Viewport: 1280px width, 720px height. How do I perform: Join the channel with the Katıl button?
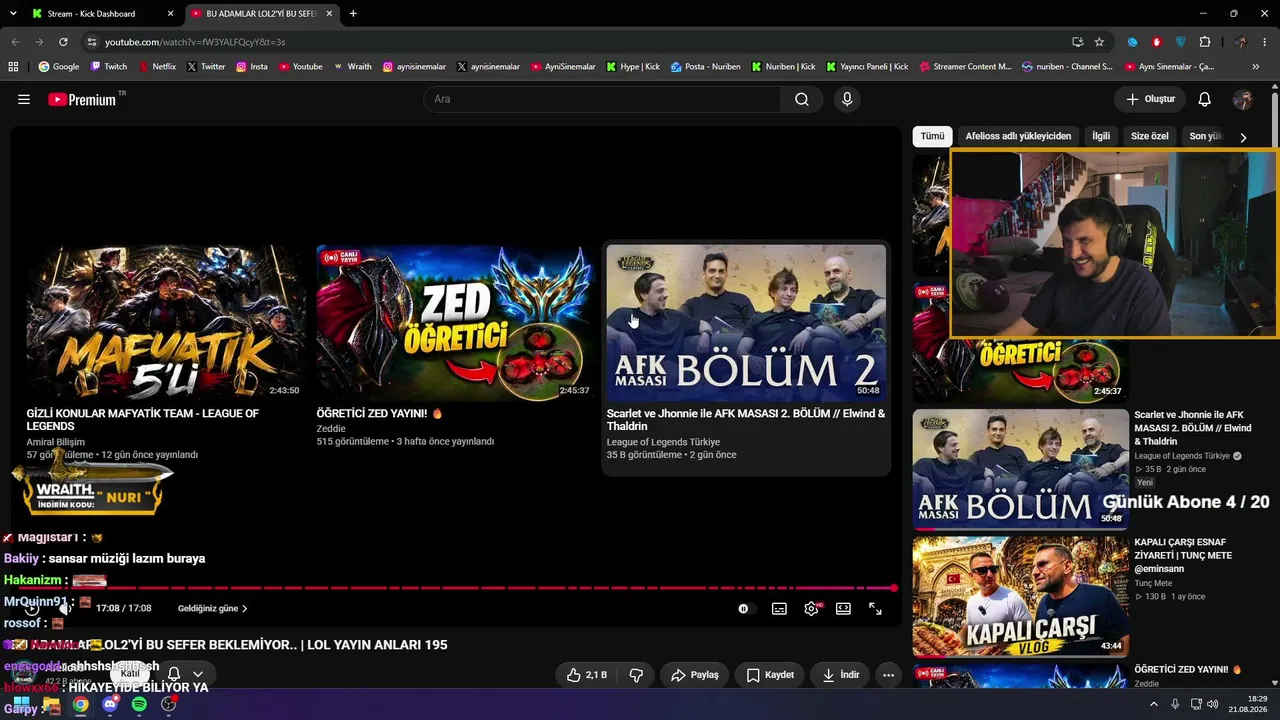tap(130, 674)
